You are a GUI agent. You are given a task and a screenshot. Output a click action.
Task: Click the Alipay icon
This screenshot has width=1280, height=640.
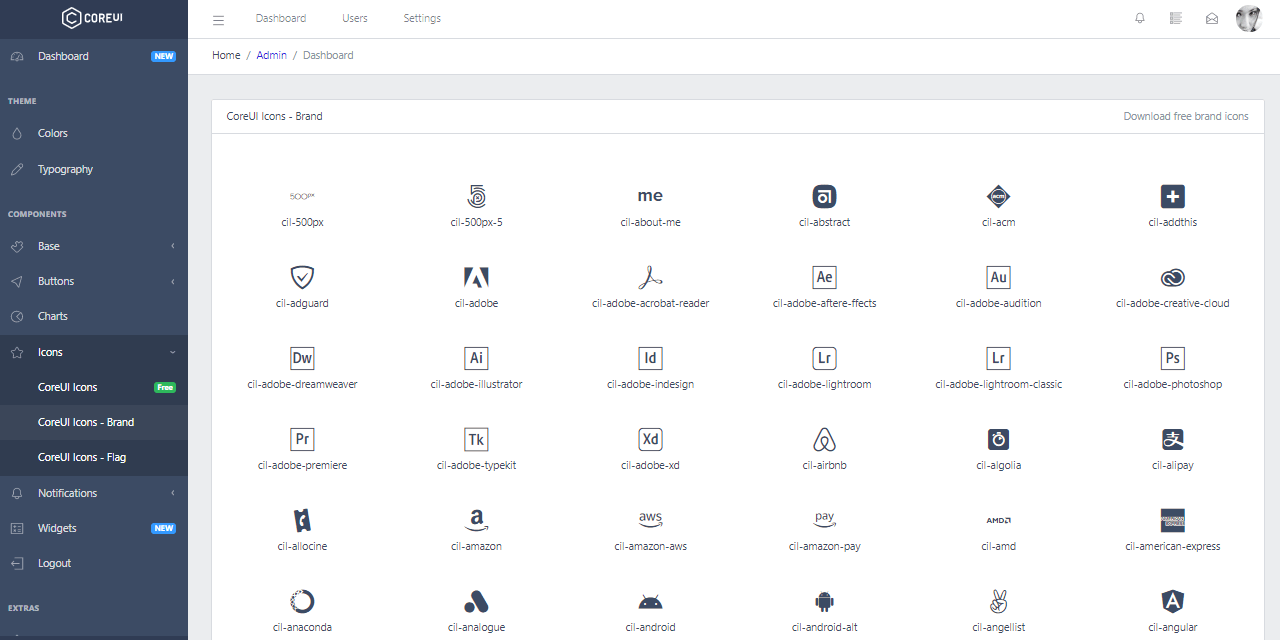1172,439
